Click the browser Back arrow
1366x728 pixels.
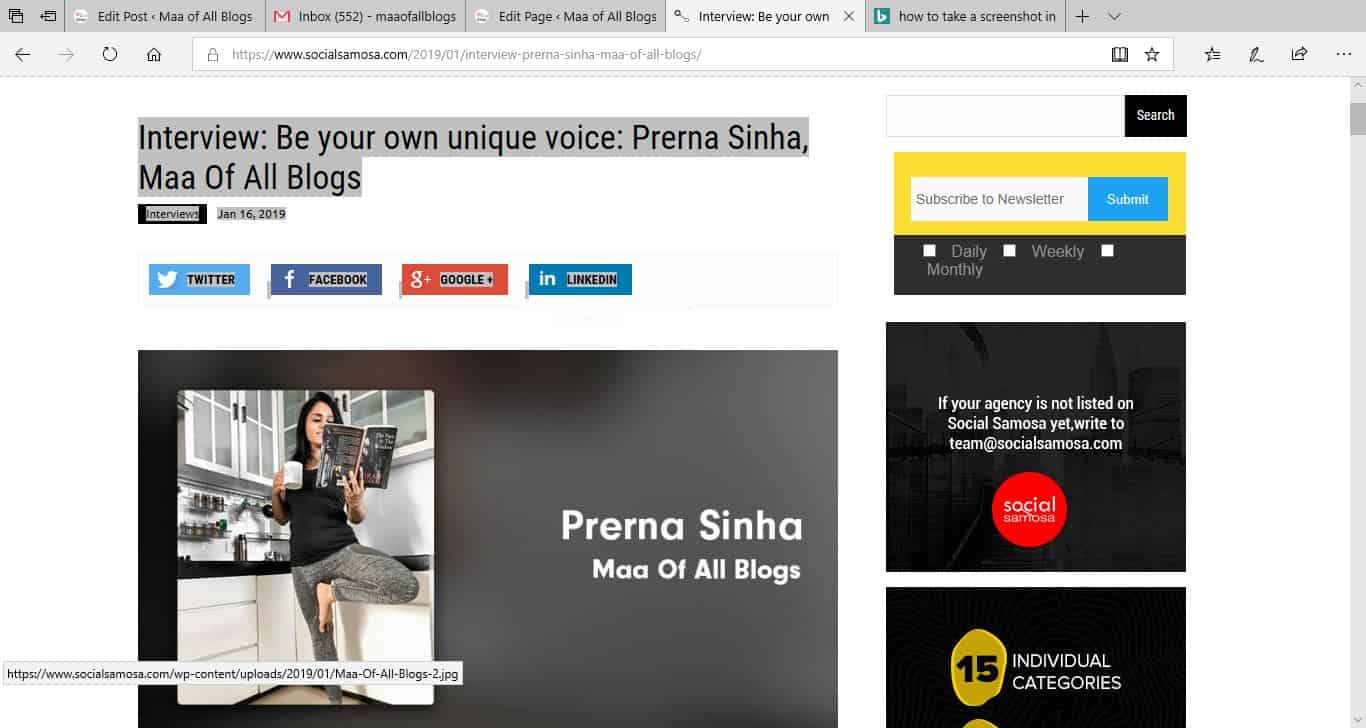tap(22, 55)
